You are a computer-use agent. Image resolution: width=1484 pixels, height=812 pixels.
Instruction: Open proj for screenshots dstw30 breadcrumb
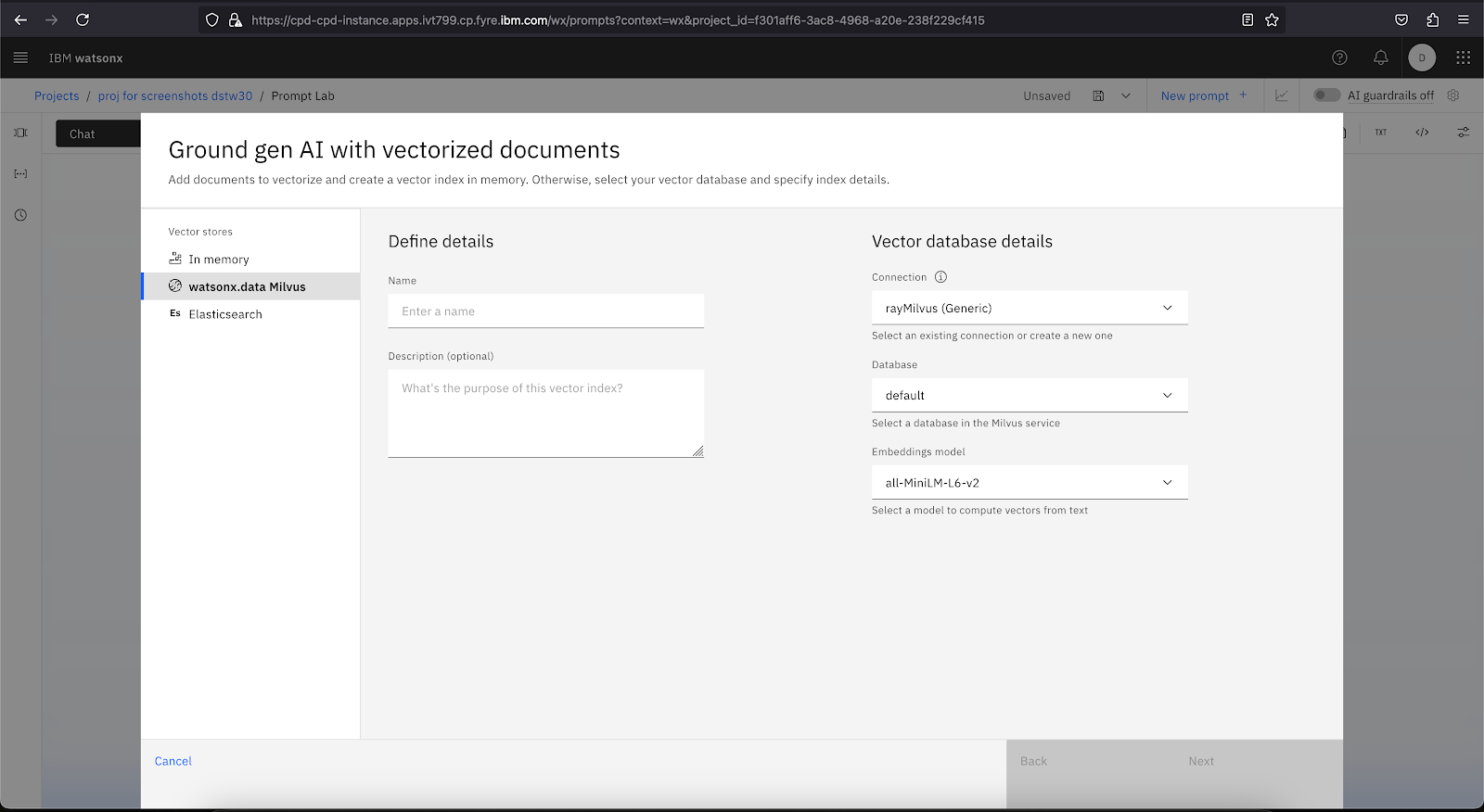click(175, 95)
